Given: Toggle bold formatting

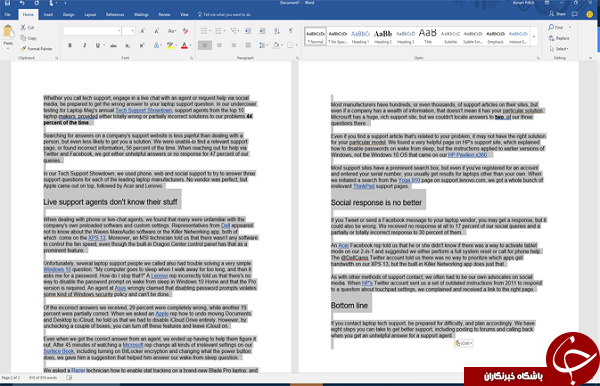Looking at the screenshot, I should 70,46.
